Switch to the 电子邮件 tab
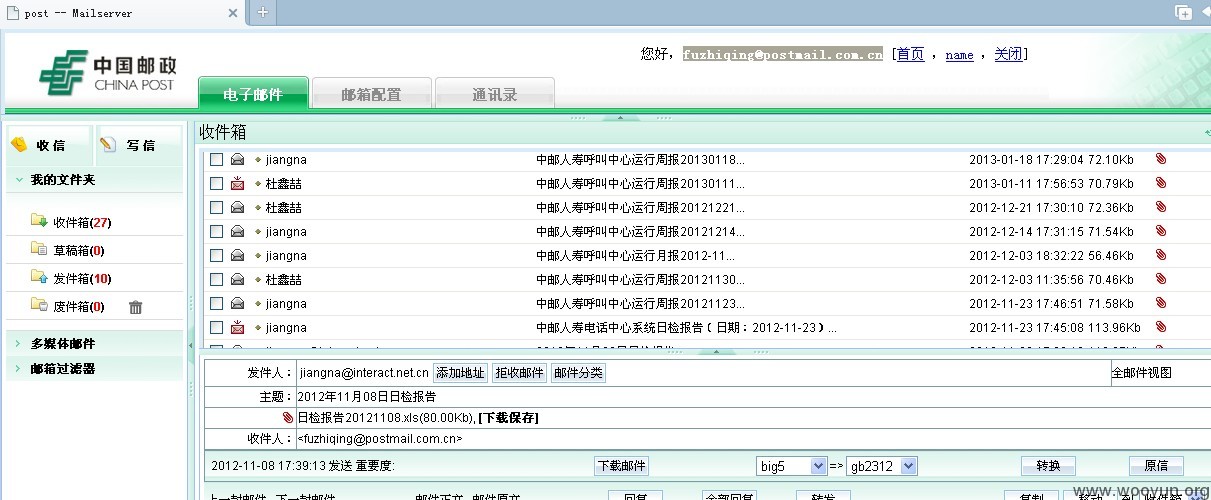 pyautogui.click(x=252, y=94)
